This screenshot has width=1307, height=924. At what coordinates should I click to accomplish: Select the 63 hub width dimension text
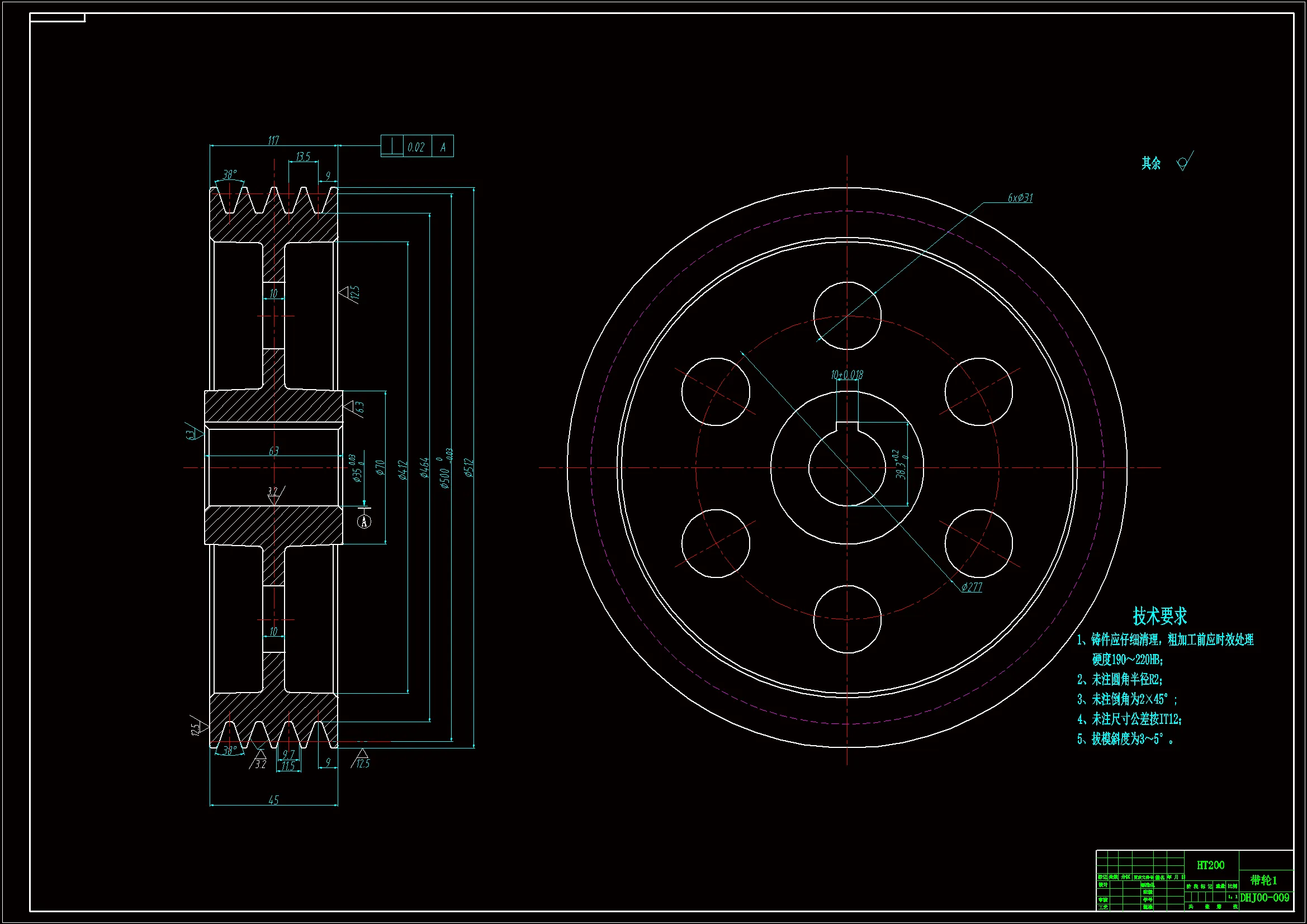coord(274,451)
